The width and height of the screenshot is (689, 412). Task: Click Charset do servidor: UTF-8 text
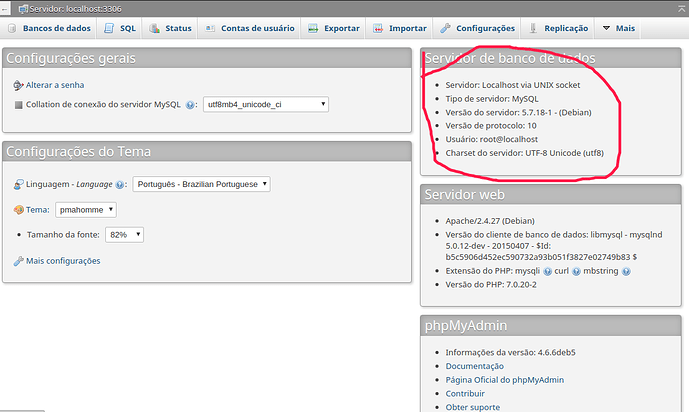[525, 153]
